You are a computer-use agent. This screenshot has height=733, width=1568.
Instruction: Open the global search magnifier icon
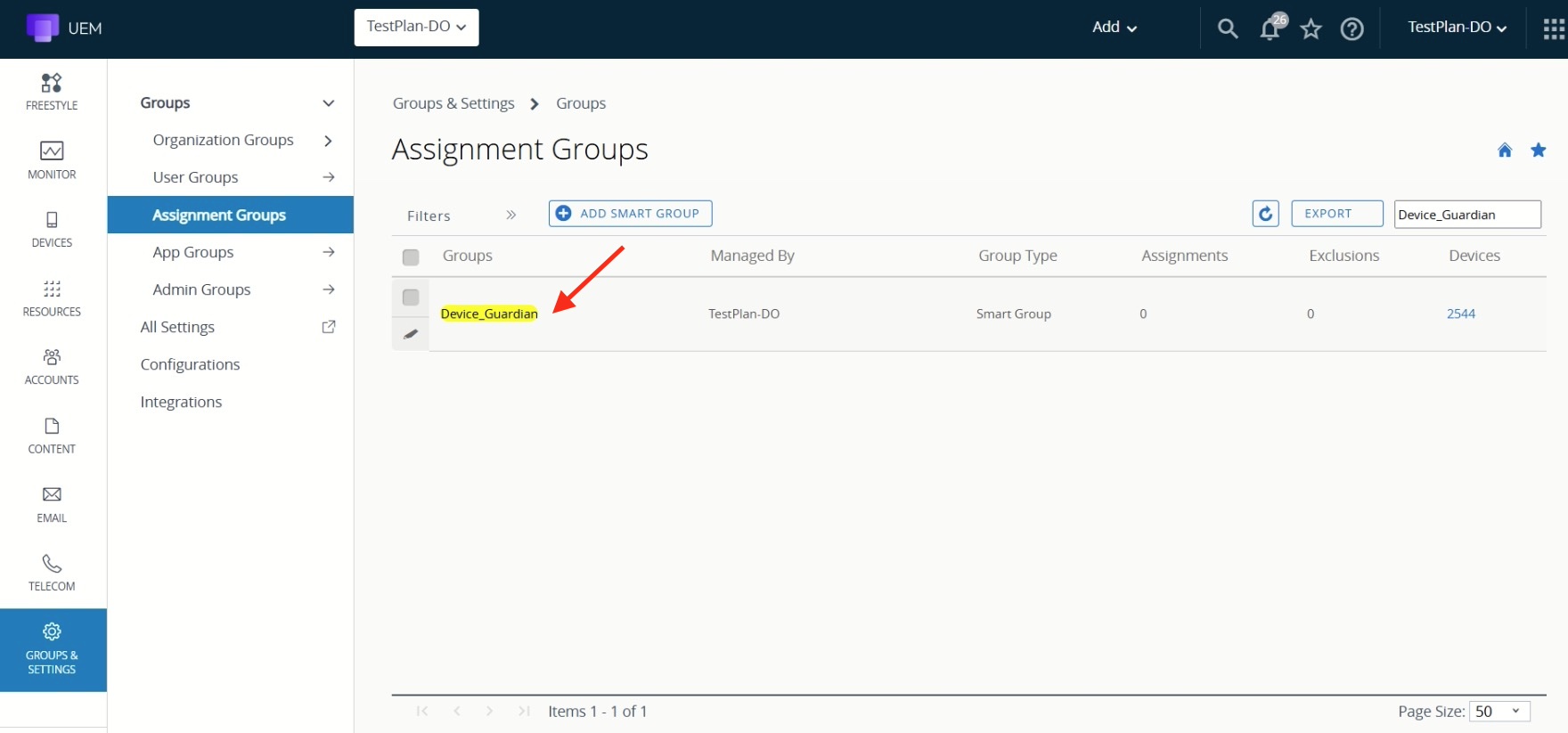coord(1228,29)
